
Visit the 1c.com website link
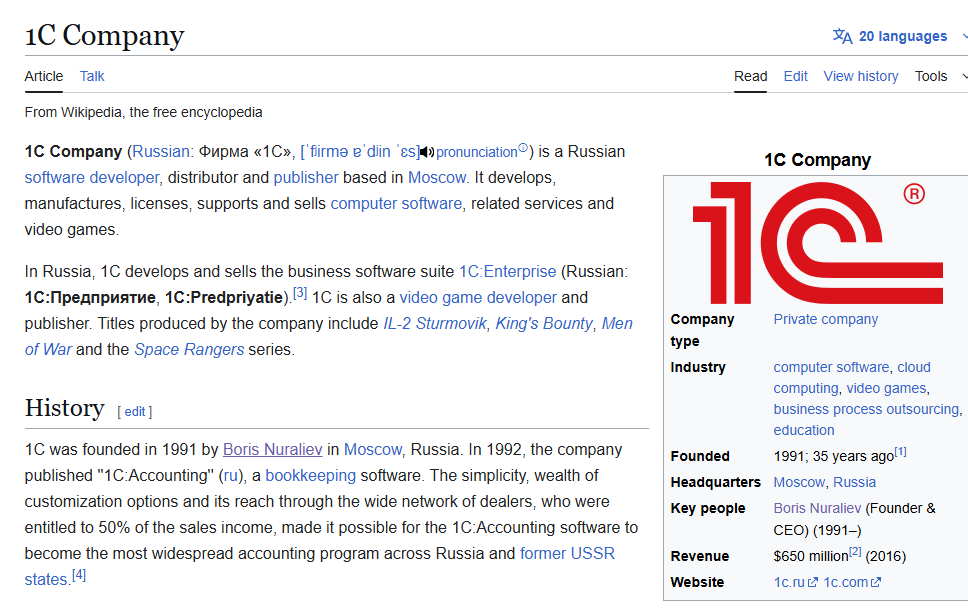coord(845,582)
